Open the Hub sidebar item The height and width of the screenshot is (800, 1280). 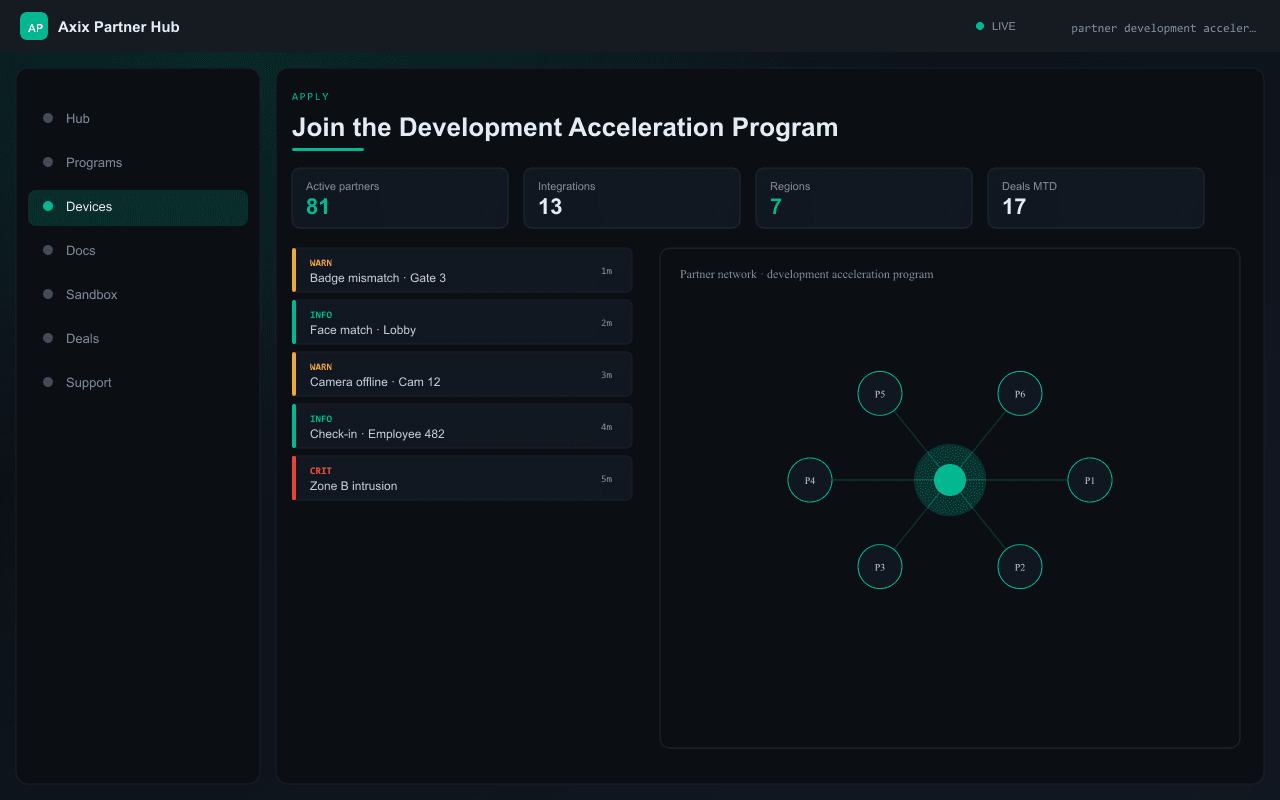138,118
